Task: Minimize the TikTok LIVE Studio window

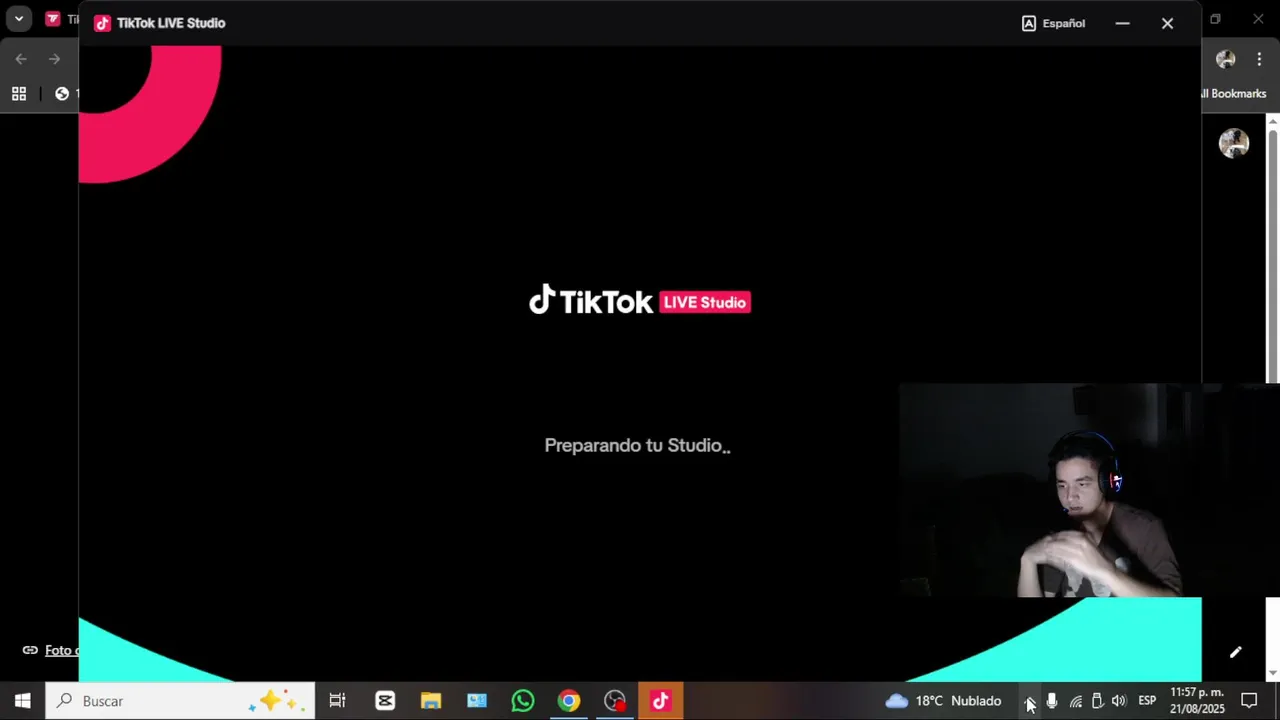Action: (x=1122, y=23)
